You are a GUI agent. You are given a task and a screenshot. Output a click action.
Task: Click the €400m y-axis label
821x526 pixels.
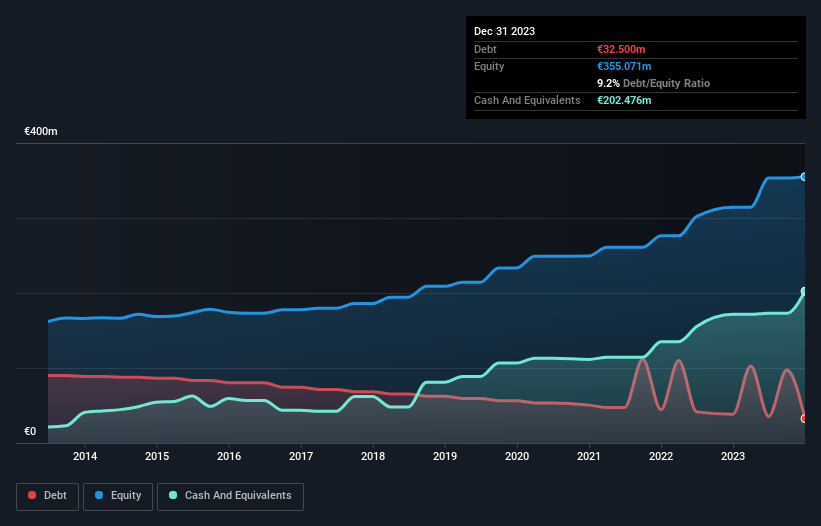(x=41, y=131)
